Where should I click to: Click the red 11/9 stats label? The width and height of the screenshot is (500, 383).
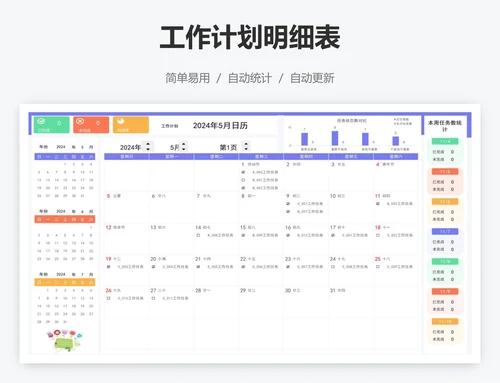pos(445,291)
